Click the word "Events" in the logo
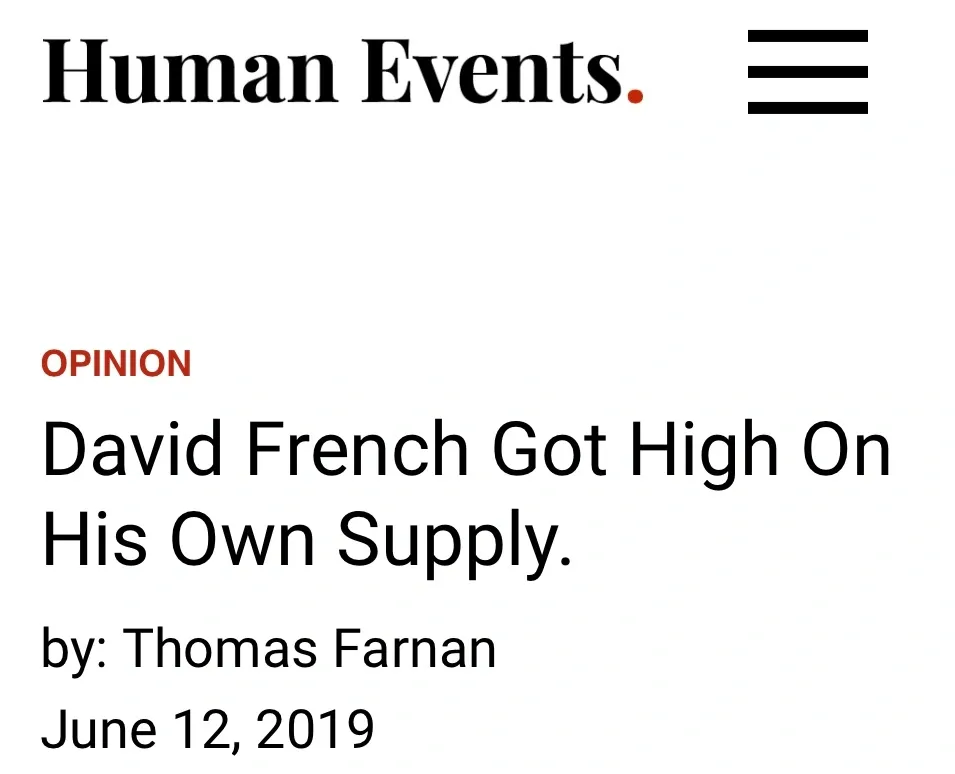The width and height of the screenshot is (955, 774). pyautogui.click(x=490, y=72)
